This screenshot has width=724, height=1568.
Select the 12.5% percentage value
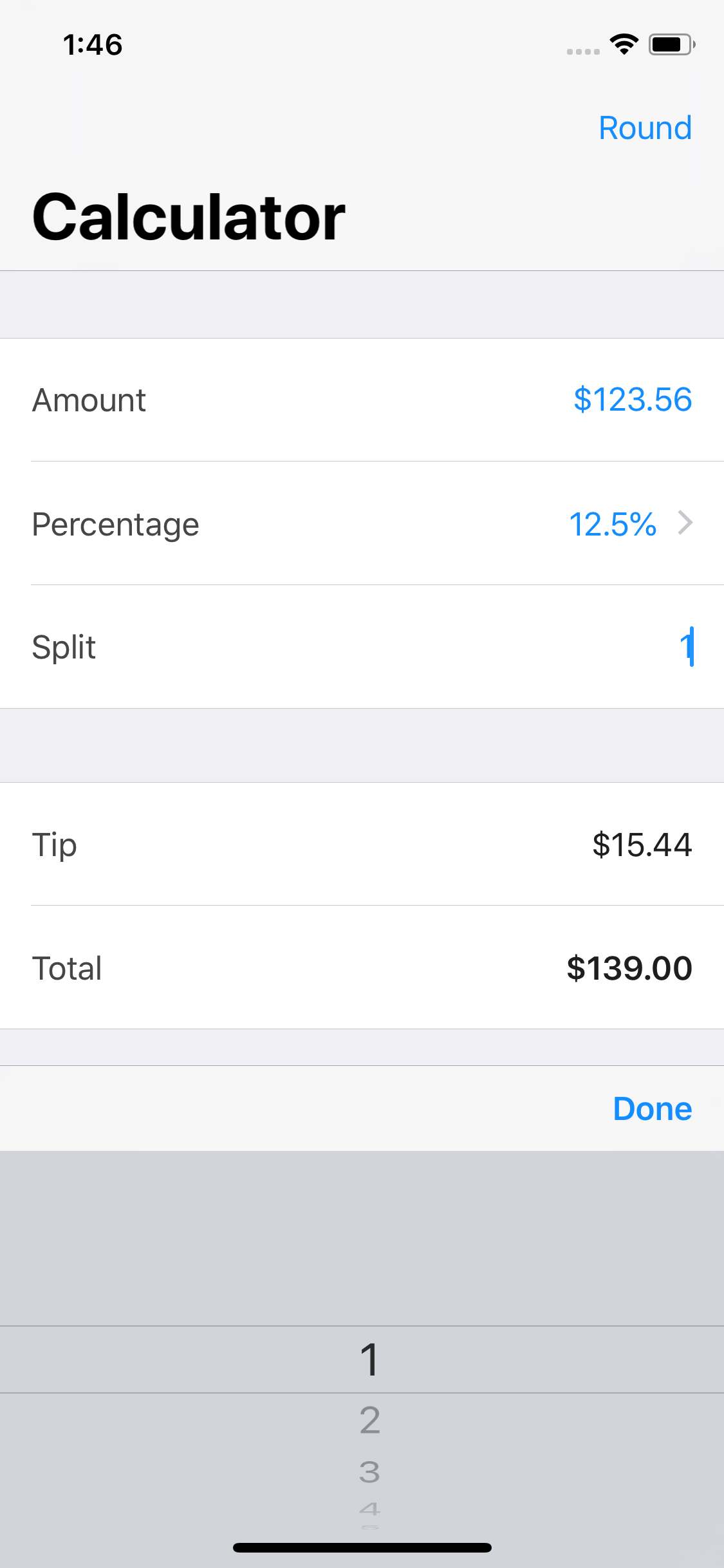(613, 524)
